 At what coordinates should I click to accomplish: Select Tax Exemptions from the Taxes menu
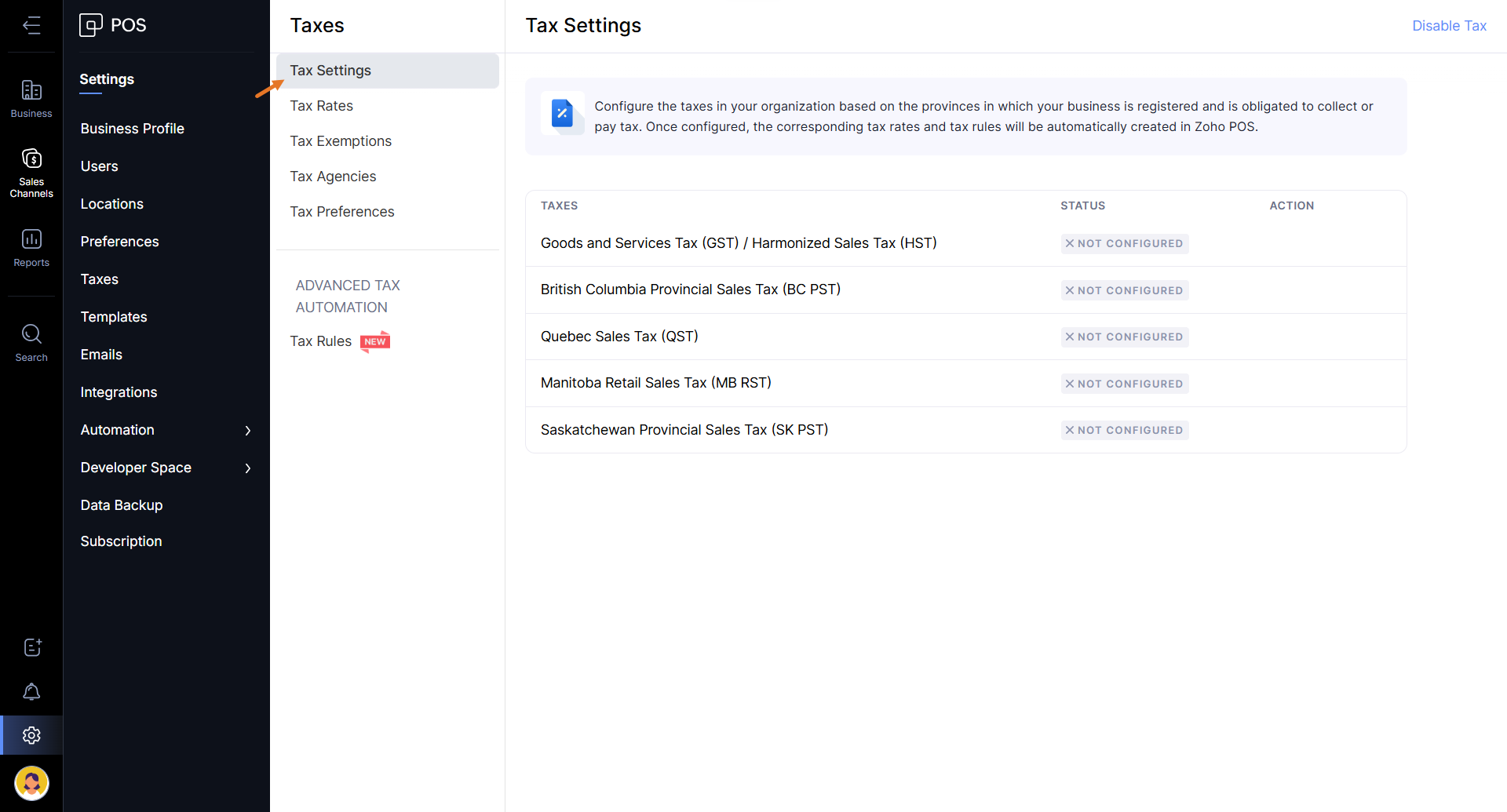point(340,141)
